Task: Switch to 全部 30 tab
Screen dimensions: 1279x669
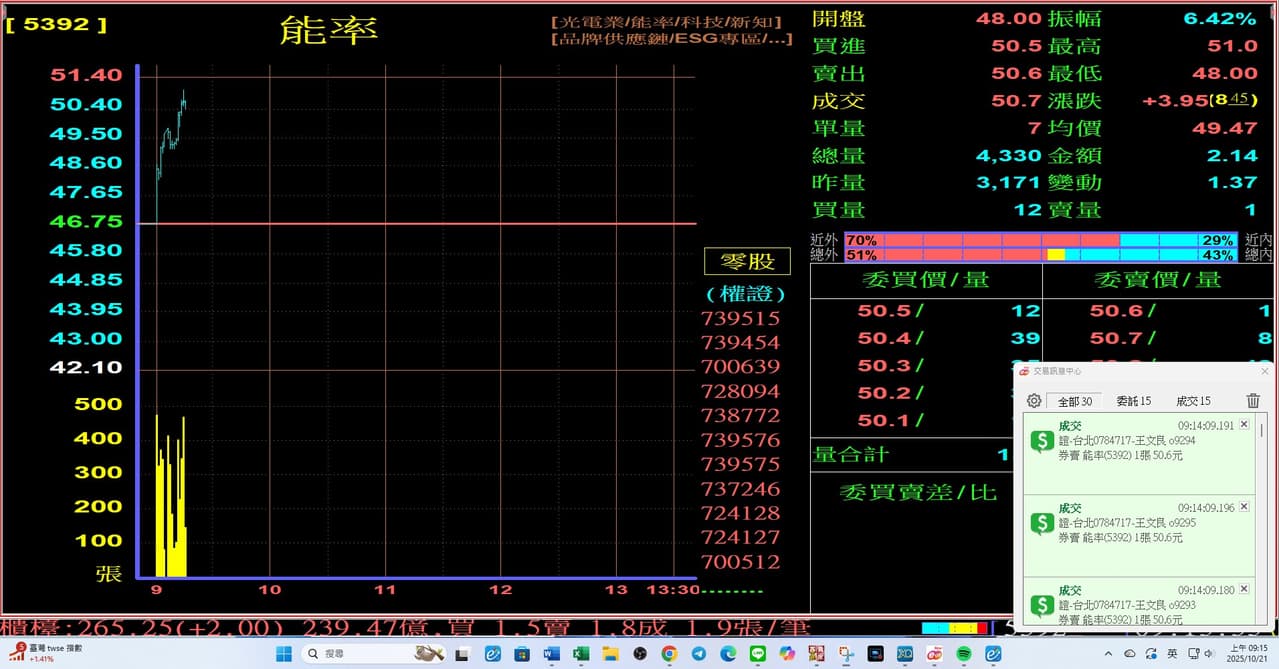Action: pos(1075,401)
